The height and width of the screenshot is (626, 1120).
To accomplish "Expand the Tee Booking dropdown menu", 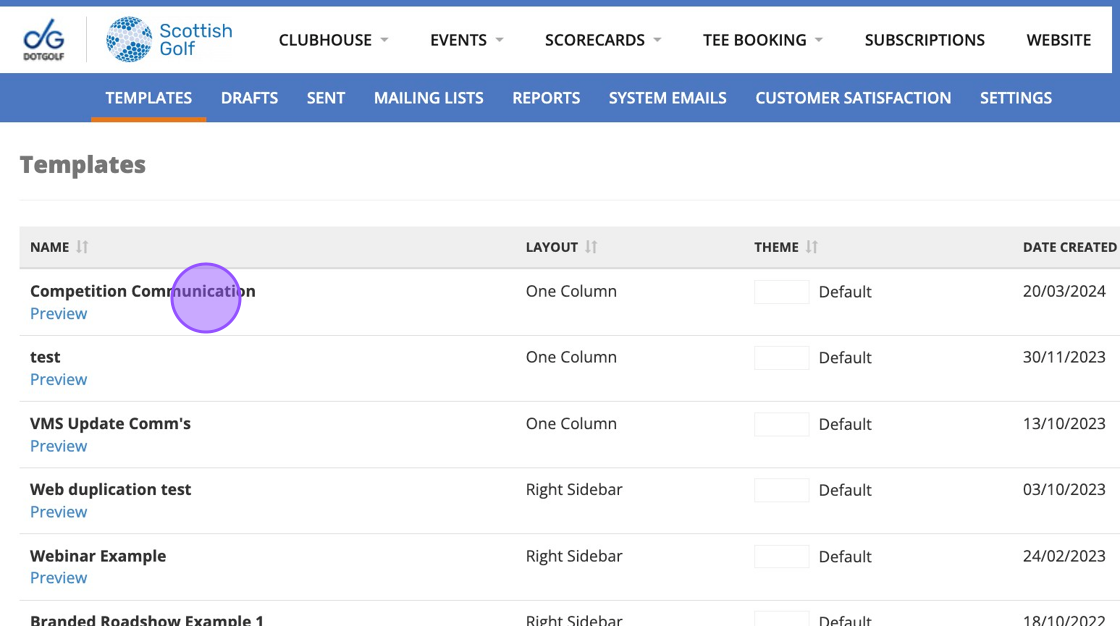I will pyautogui.click(x=762, y=40).
